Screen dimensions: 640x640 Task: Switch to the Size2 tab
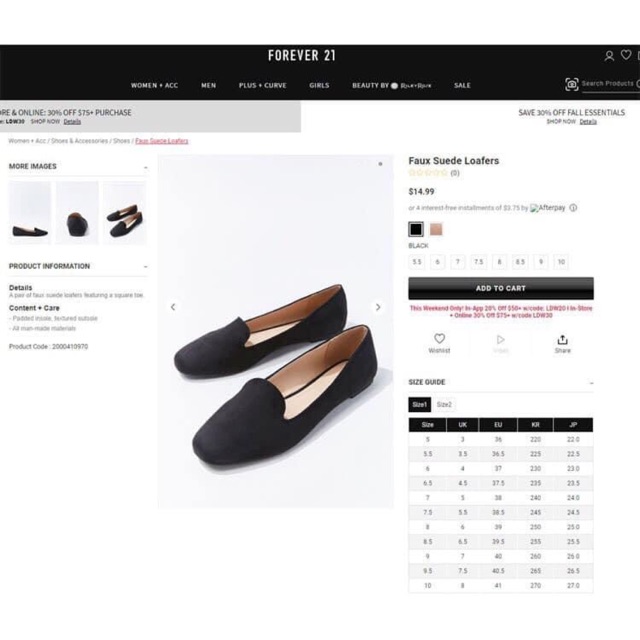[444, 404]
